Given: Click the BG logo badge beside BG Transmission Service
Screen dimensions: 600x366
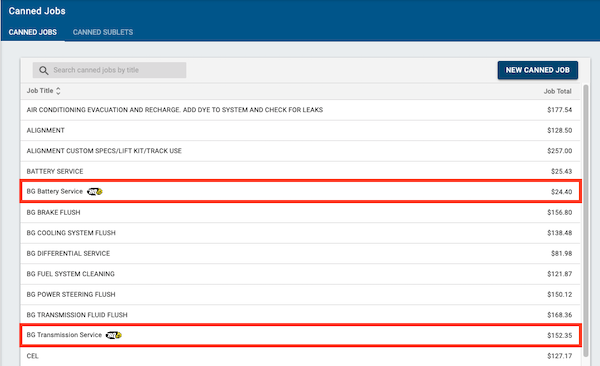Looking at the screenshot, I should click(x=114, y=335).
